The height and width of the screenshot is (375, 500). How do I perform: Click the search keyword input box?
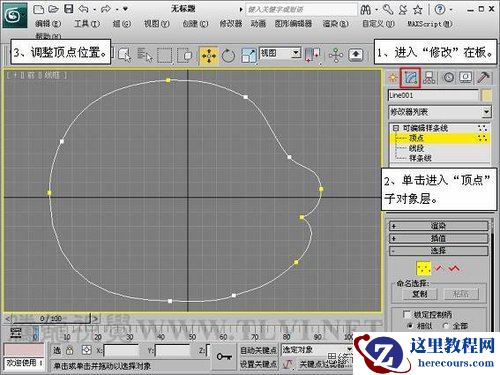pyautogui.click(x=301, y=9)
